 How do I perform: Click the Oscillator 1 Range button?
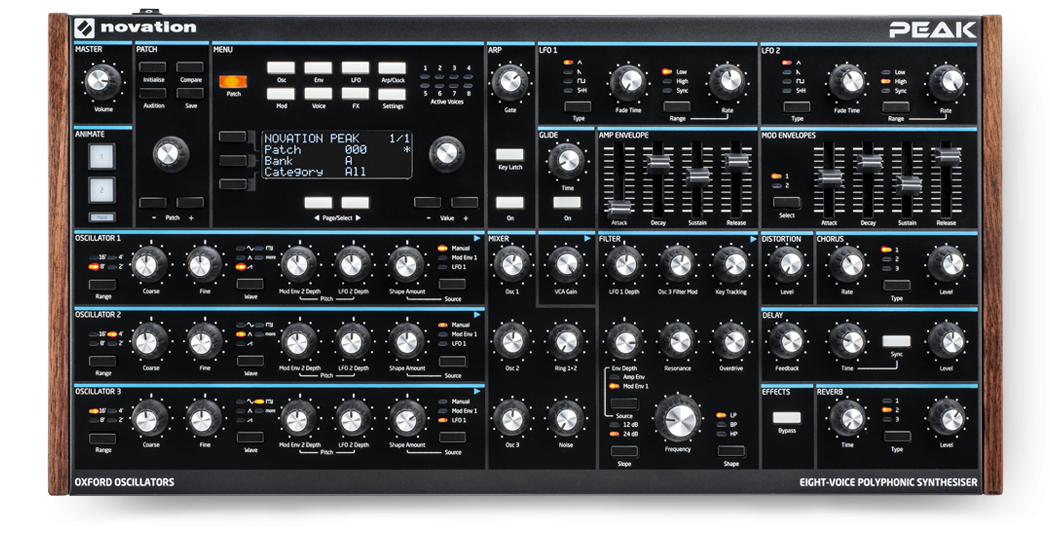(102, 285)
